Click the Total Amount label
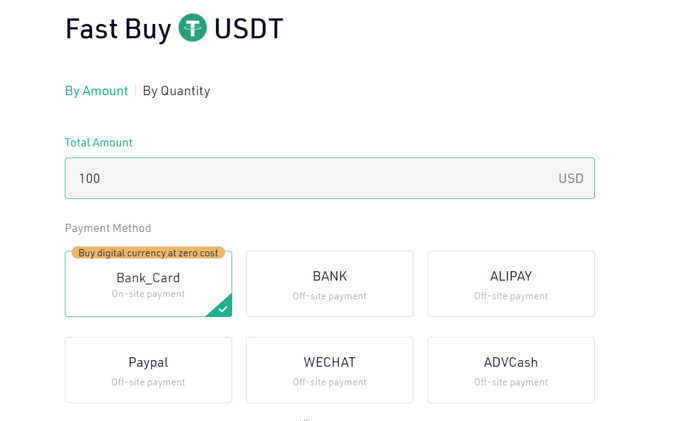The image size is (699, 421). pyautogui.click(x=99, y=142)
